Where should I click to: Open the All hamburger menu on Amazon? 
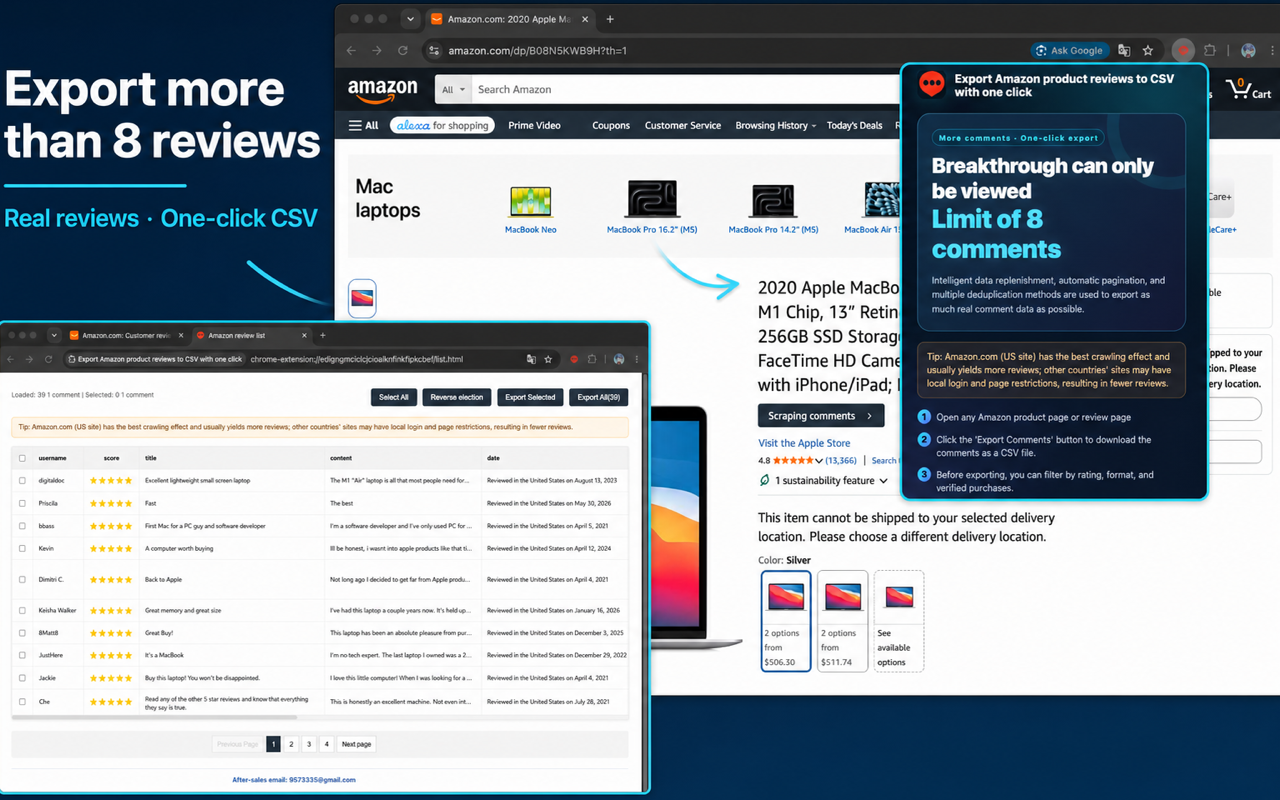(363, 126)
